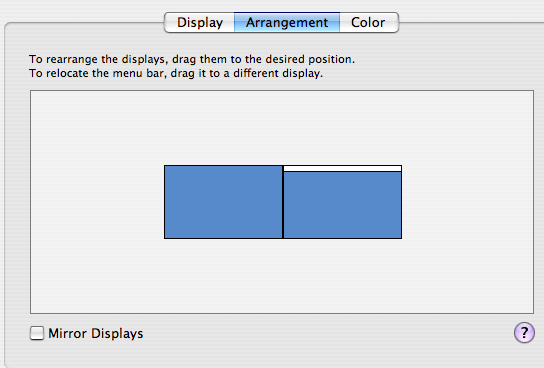Click the border between the two displays
544x368 pixels.
point(283,202)
